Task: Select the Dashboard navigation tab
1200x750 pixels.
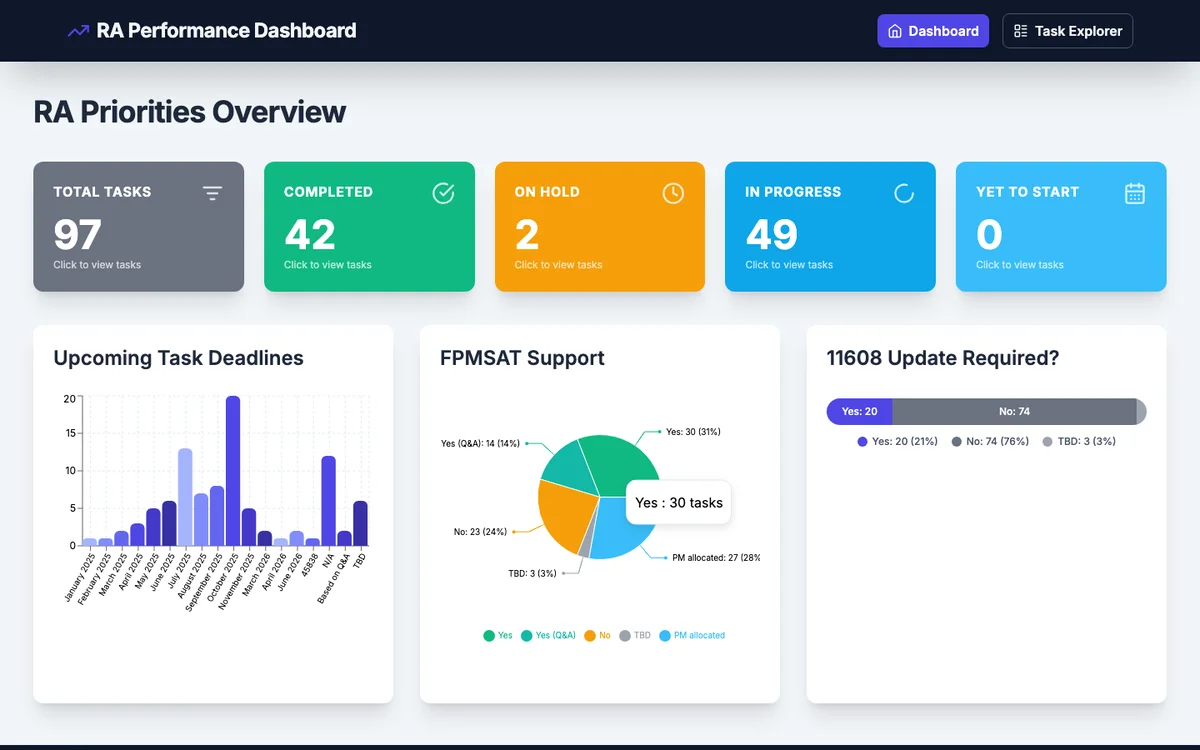Action: coord(933,31)
